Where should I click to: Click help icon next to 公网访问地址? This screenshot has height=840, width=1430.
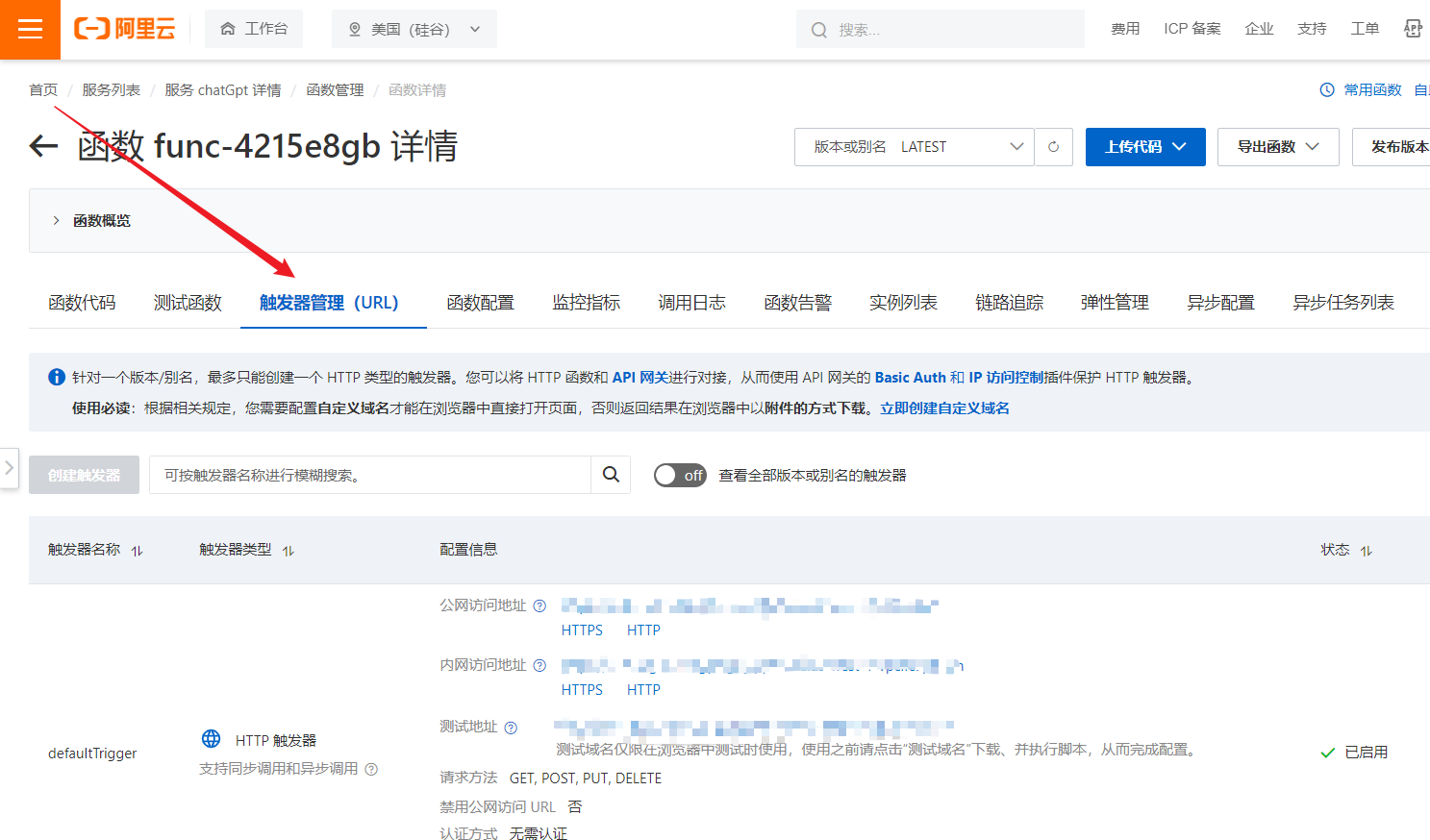(539, 606)
